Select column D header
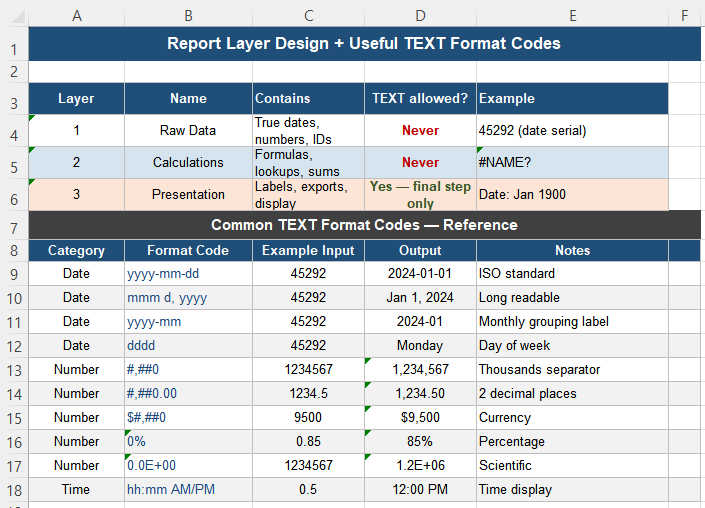This screenshot has height=508, width=705. pos(420,16)
